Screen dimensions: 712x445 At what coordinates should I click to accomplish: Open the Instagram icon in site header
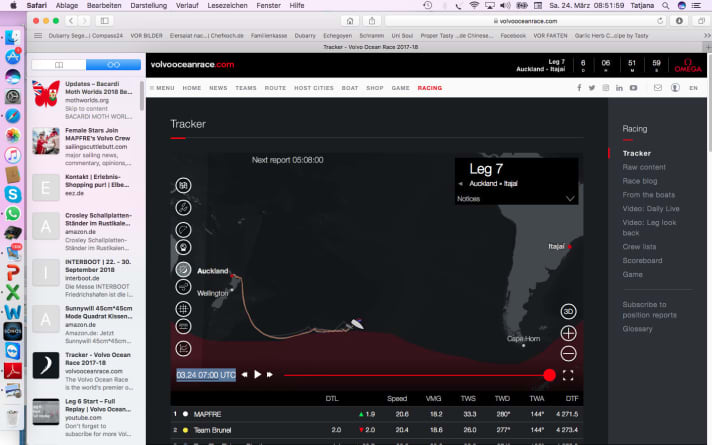coord(605,88)
